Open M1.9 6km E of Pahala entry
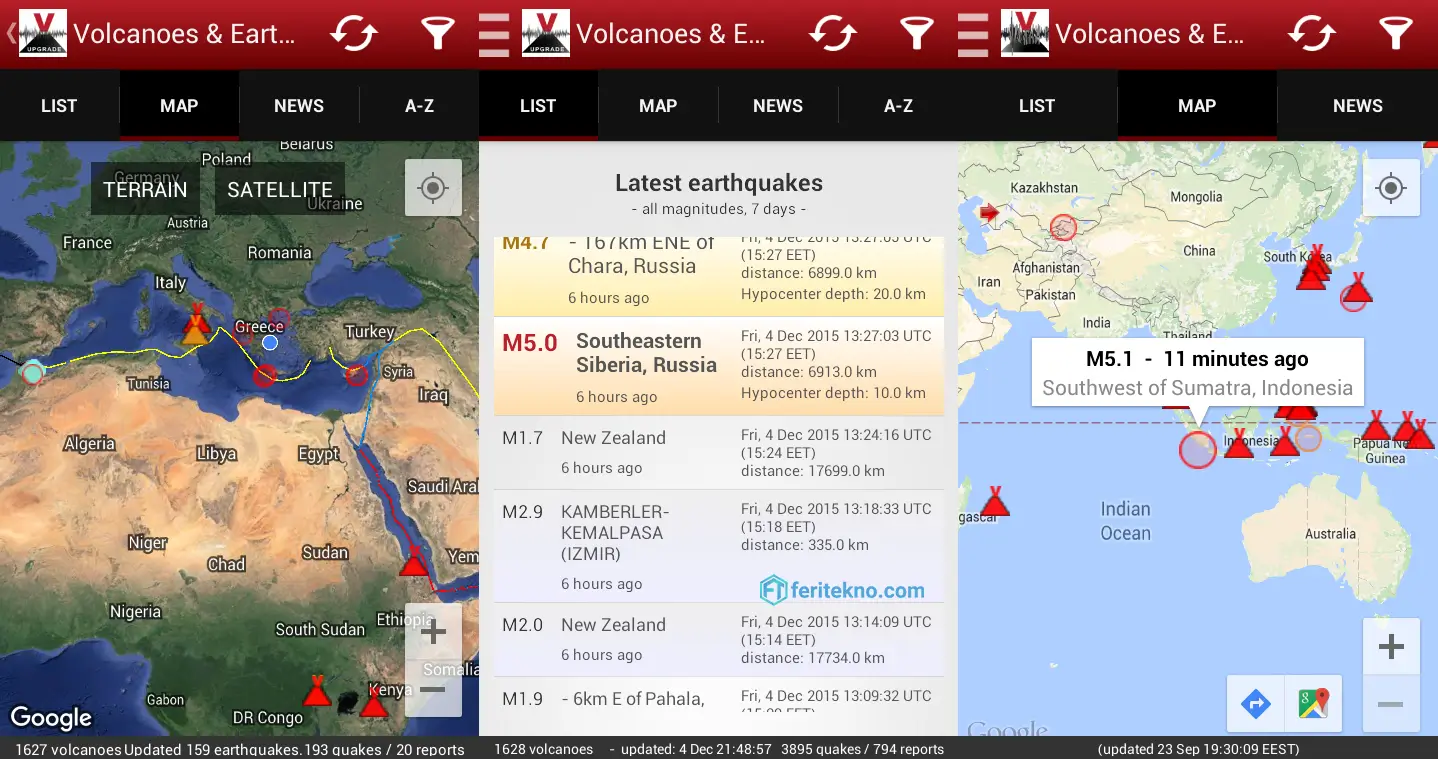 pyautogui.click(x=719, y=694)
